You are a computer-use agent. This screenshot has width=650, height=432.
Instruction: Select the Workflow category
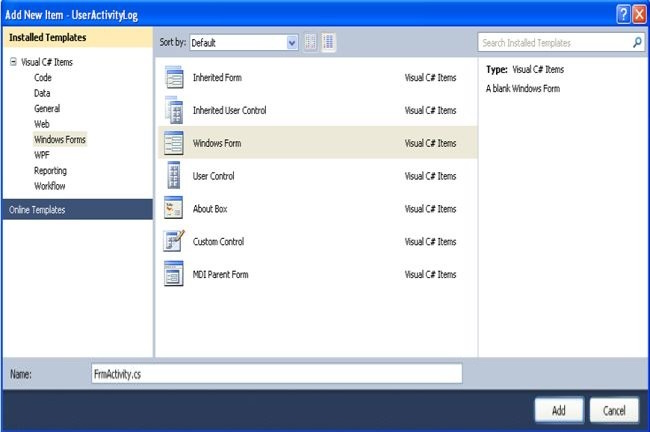click(x=49, y=186)
